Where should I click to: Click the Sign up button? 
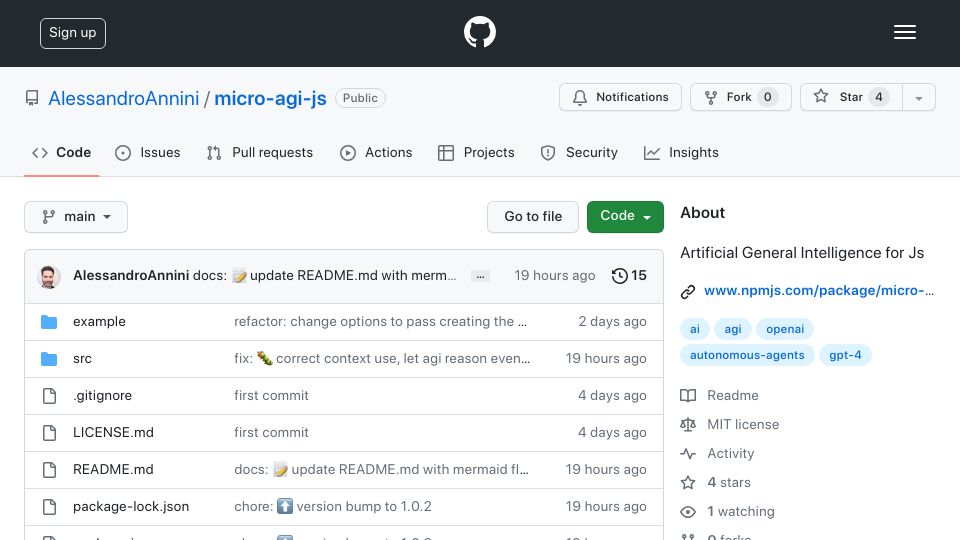(x=73, y=33)
